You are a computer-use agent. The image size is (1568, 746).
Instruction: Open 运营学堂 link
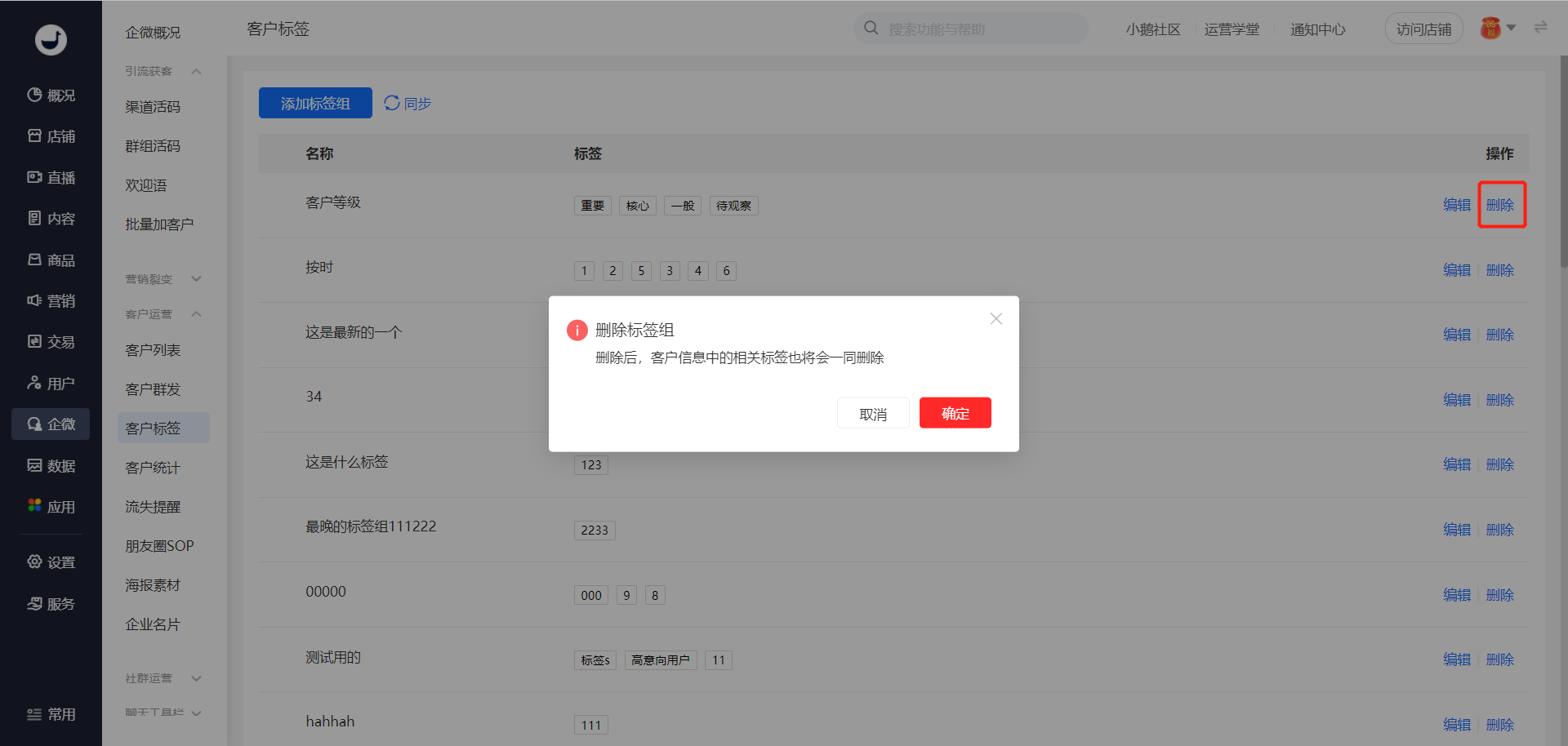pos(1232,29)
